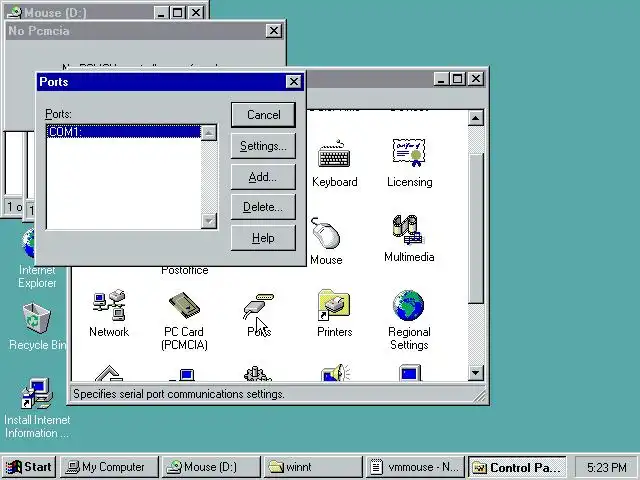640x480 pixels.
Task: Close the No Pcmcia dialog
Action: click(x=273, y=31)
